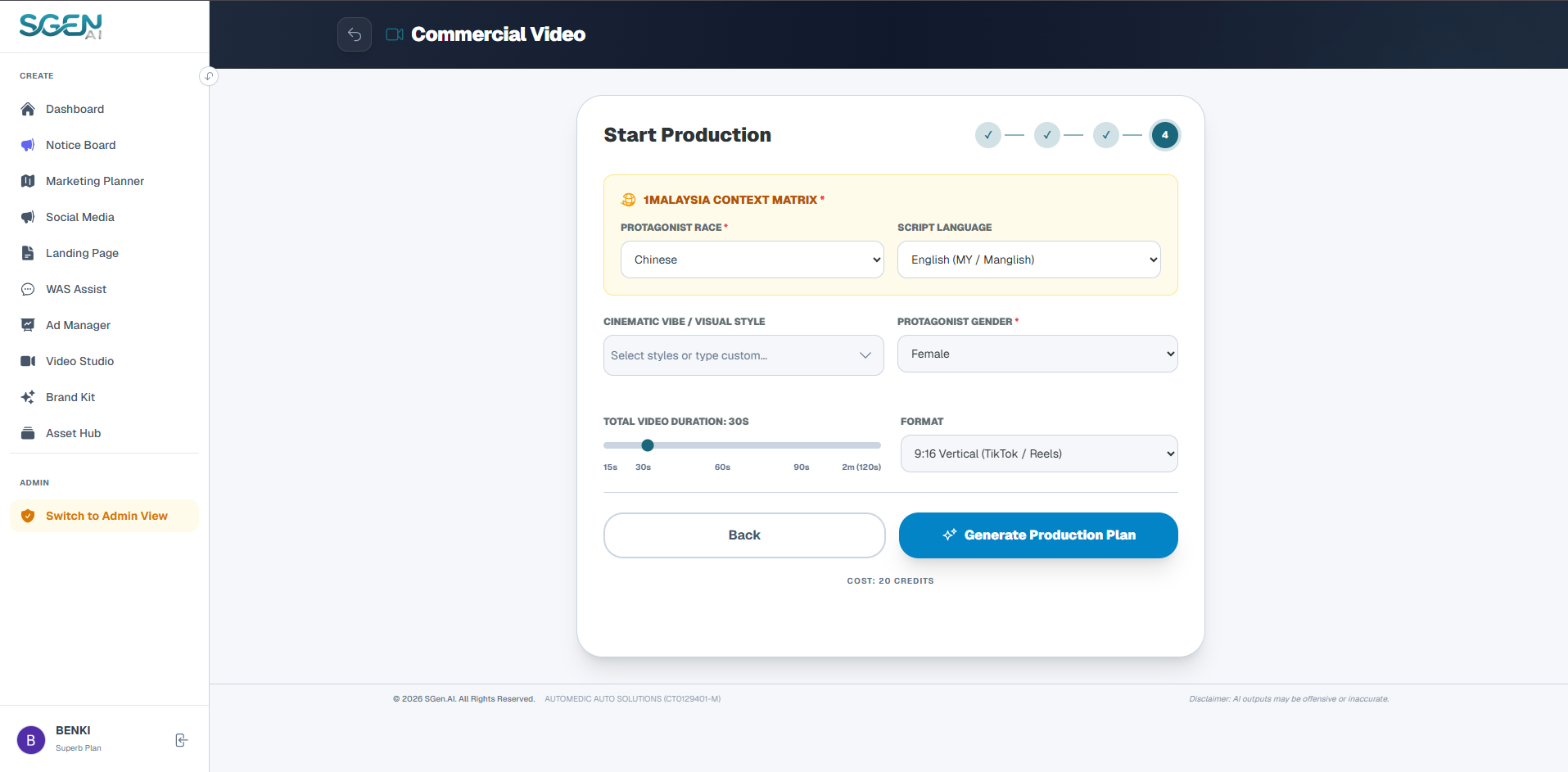The image size is (1568, 772).
Task: Set the duration slider to 60s mark
Action: (722, 445)
